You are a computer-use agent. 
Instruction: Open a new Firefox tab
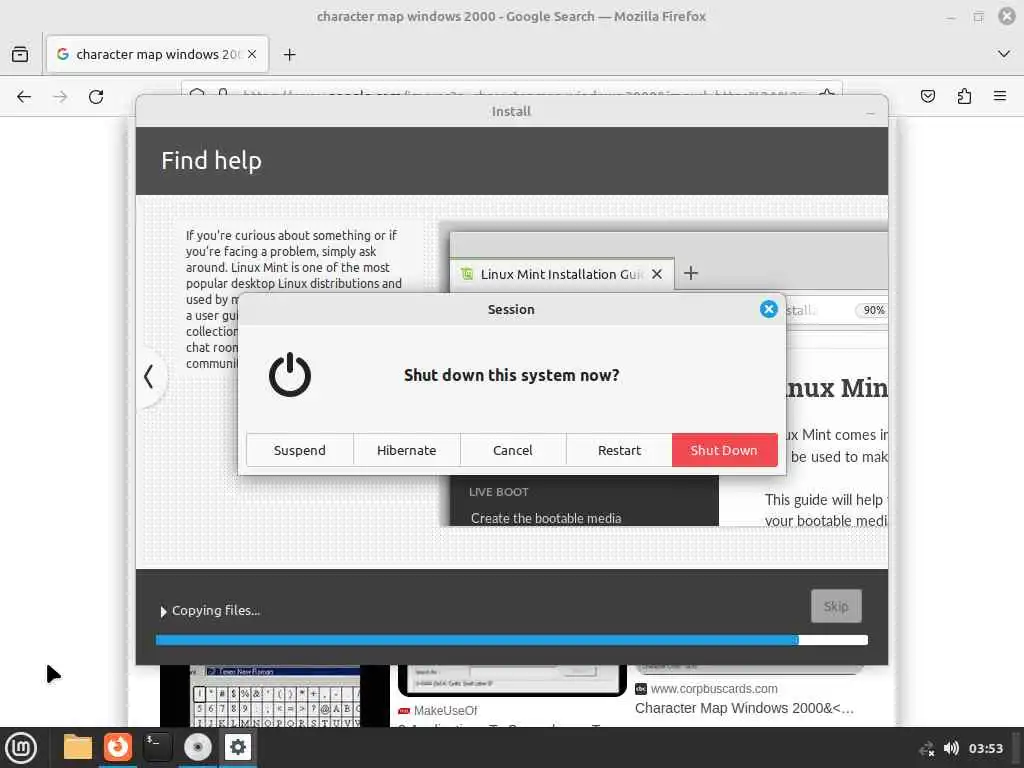point(289,54)
